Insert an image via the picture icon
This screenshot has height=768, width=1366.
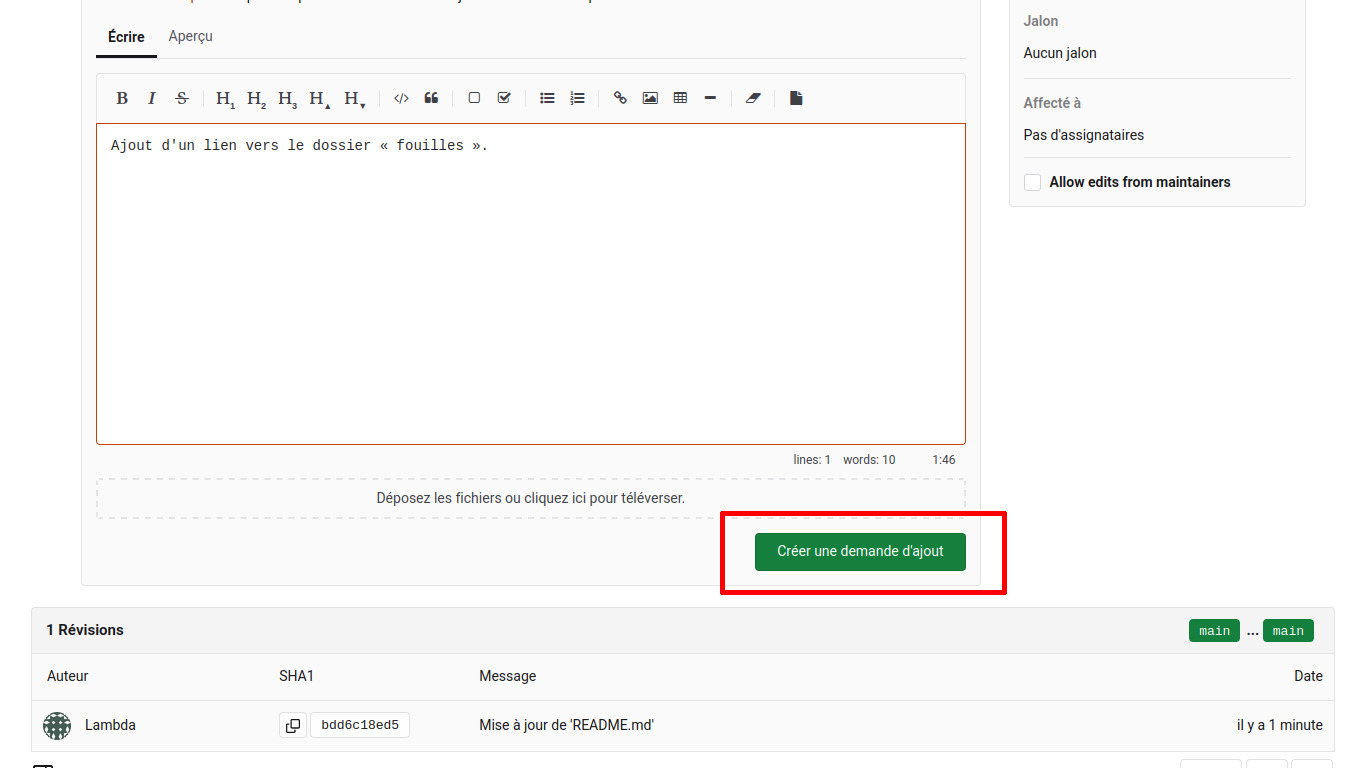tap(650, 98)
